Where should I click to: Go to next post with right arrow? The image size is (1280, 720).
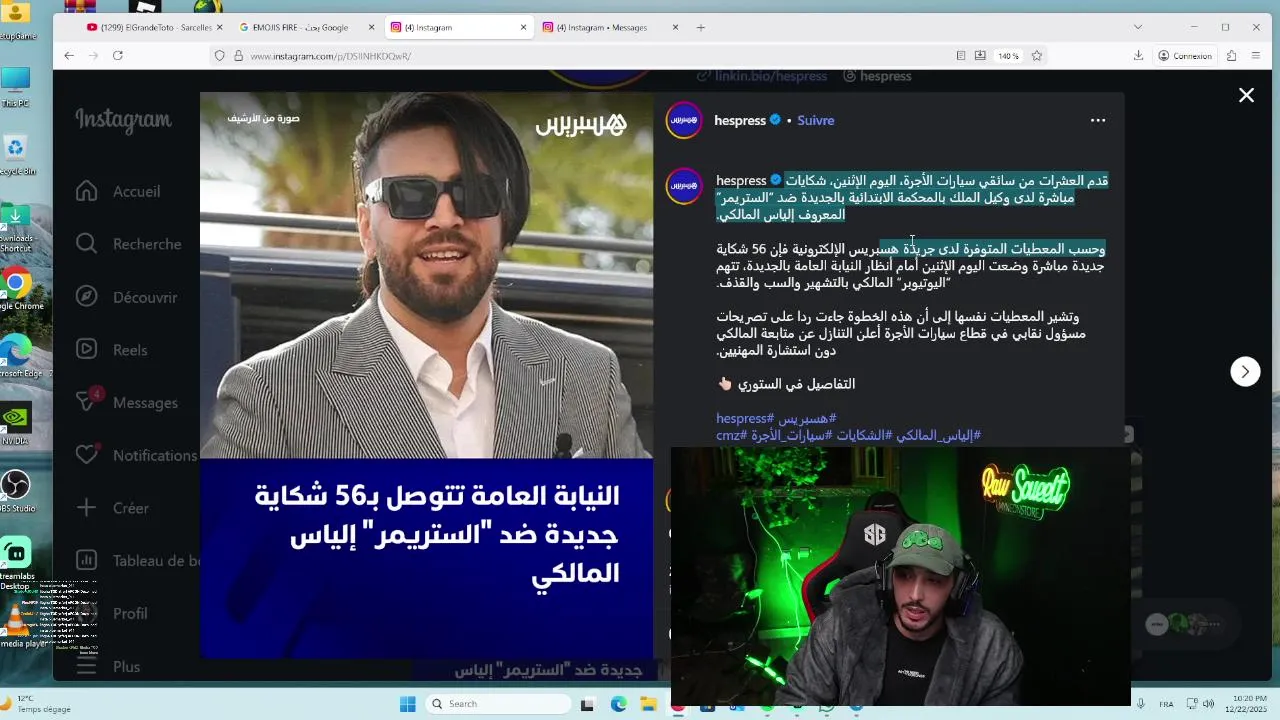1245,372
